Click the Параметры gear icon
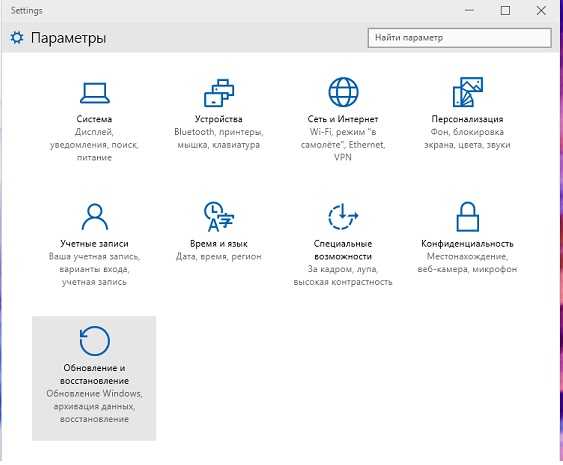563x465 pixels. tap(17, 37)
